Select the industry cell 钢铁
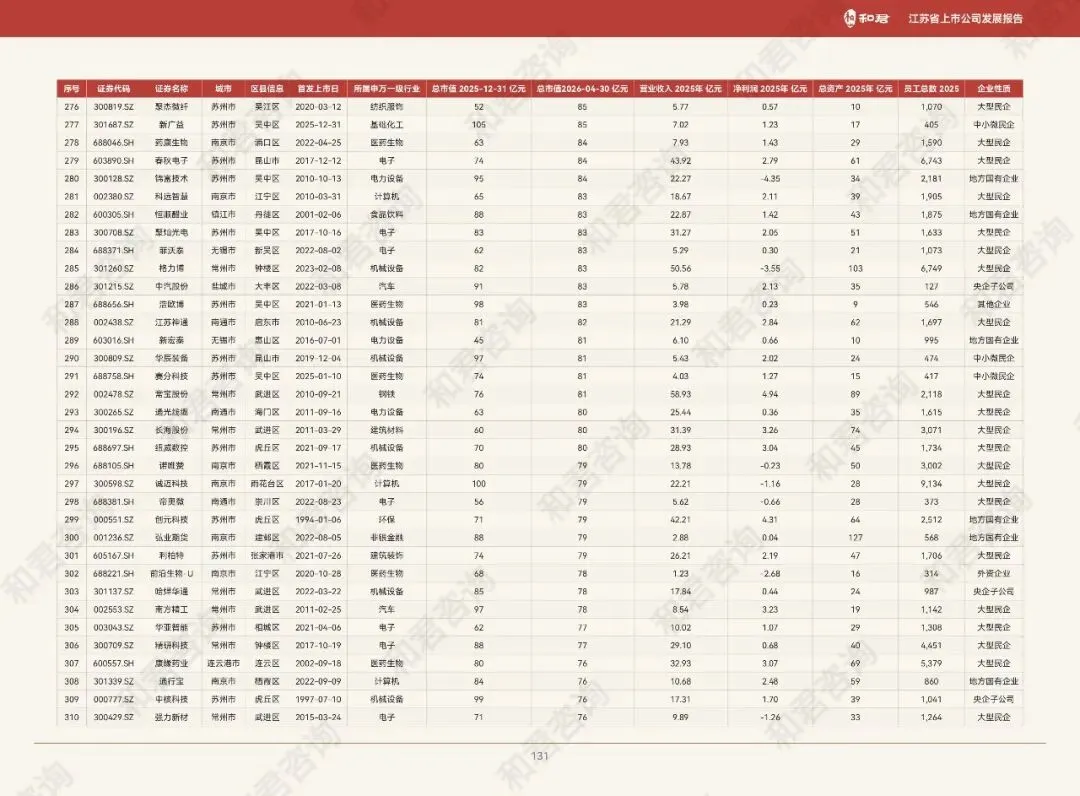This screenshot has height=796, width=1080. tap(386, 394)
